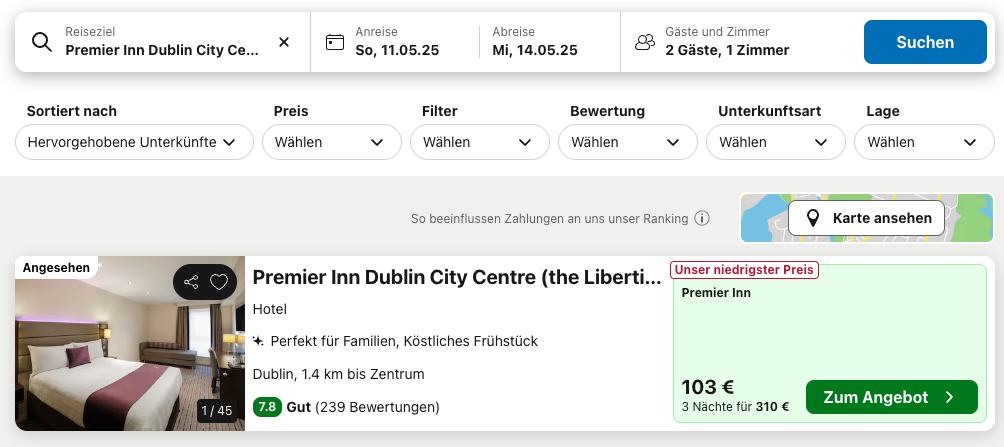The width and height of the screenshot is (1004, 447).
Task: Click the Zum Angebot button
Action: click(891, 398)
